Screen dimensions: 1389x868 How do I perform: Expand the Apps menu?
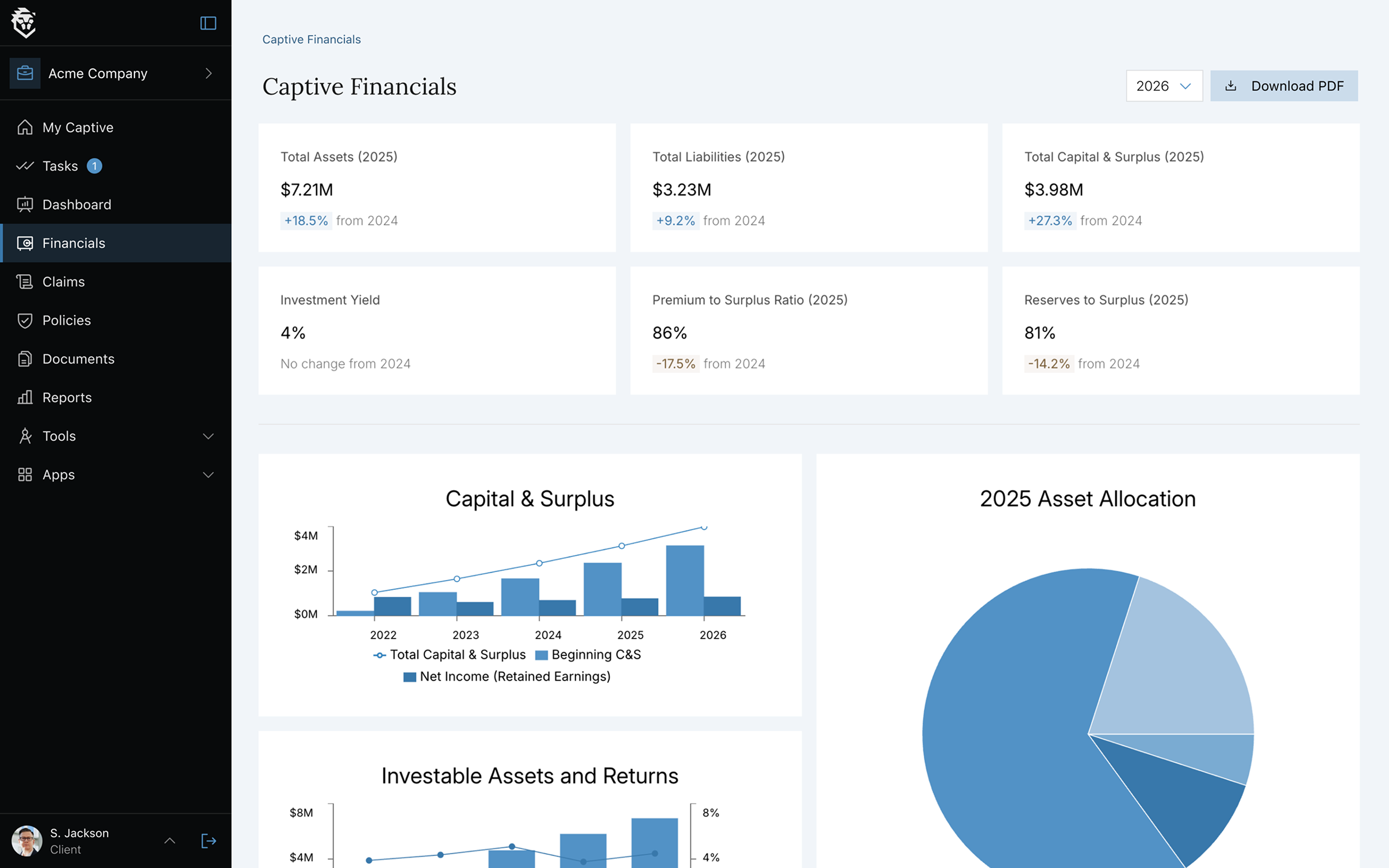click(57, 474)
